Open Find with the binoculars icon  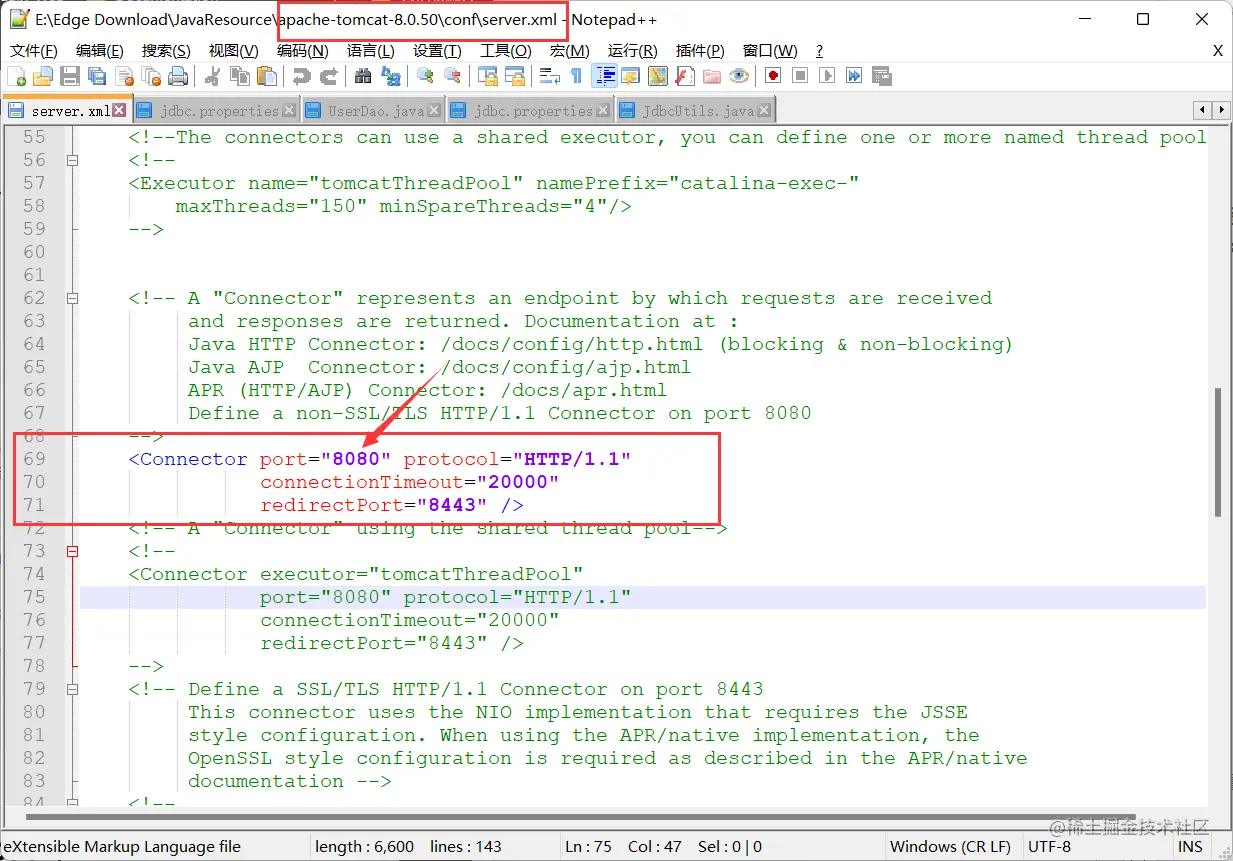tap(363, 76)
